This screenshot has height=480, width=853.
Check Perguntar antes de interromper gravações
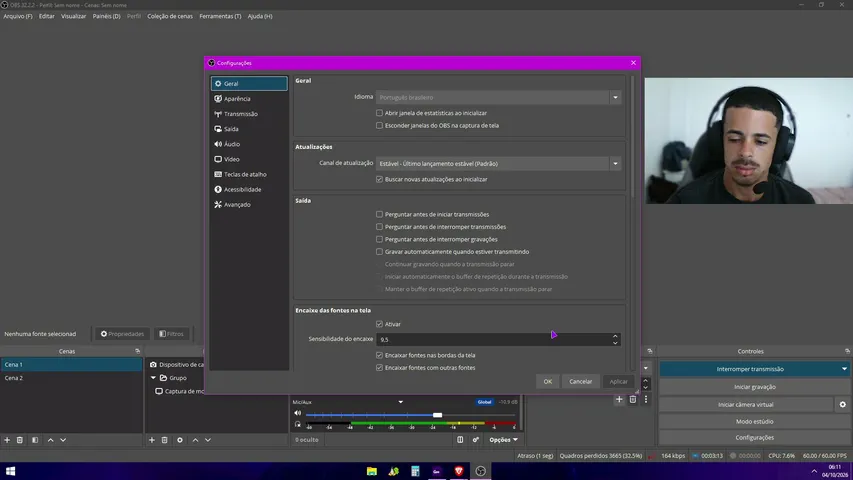point(379,239)
